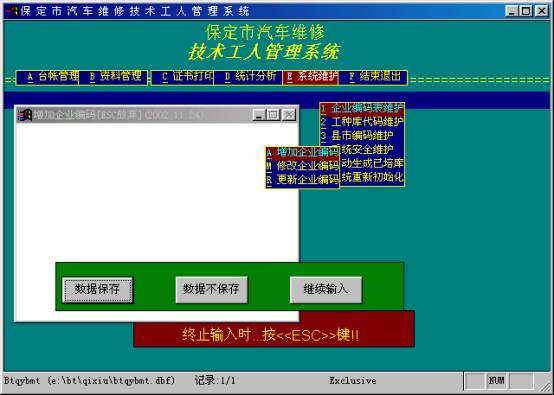Select 更新企业编码 in the submenu

click(x=302, y=179)
